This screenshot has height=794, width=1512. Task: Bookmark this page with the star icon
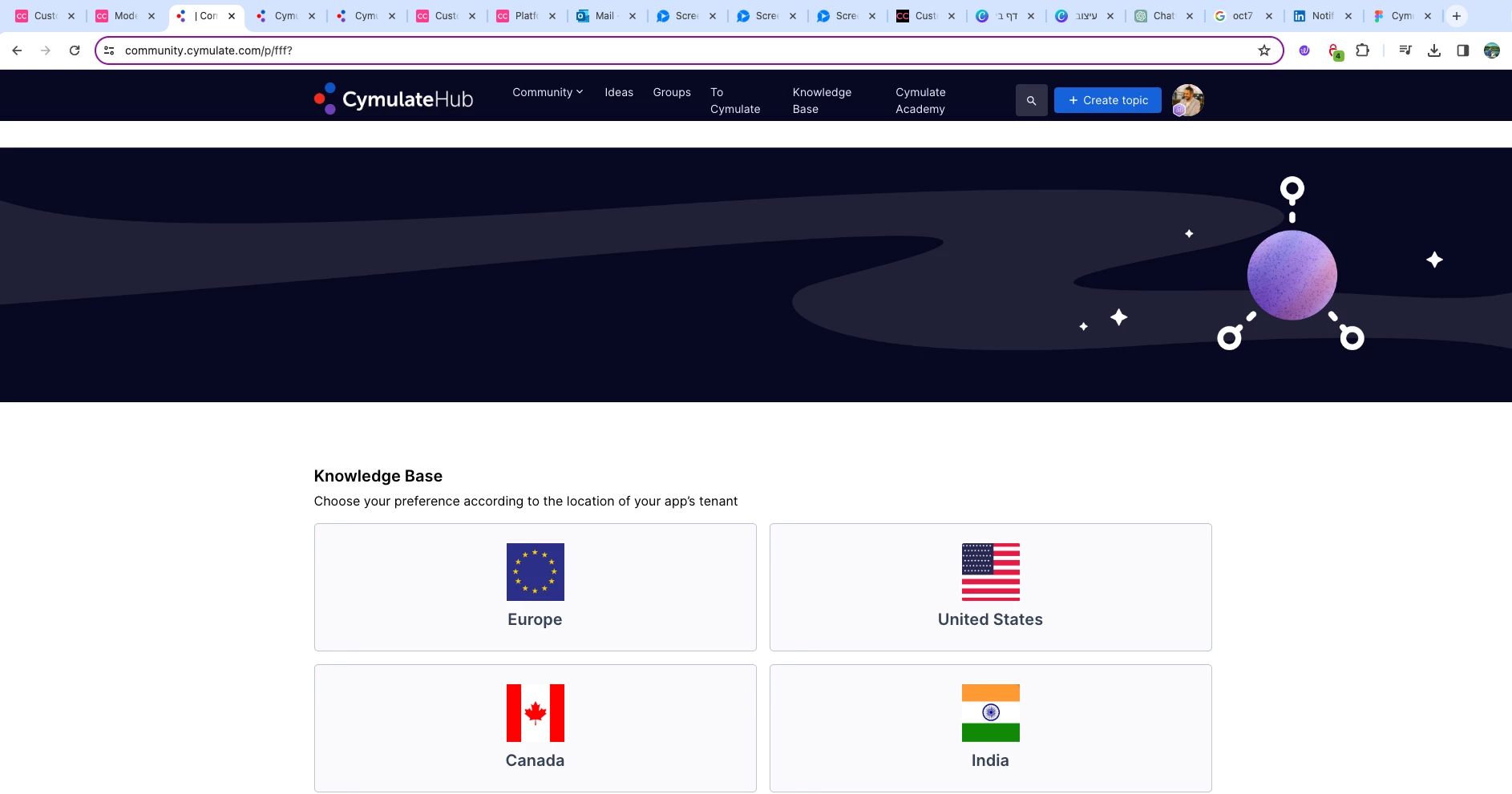coord(1264,50)
